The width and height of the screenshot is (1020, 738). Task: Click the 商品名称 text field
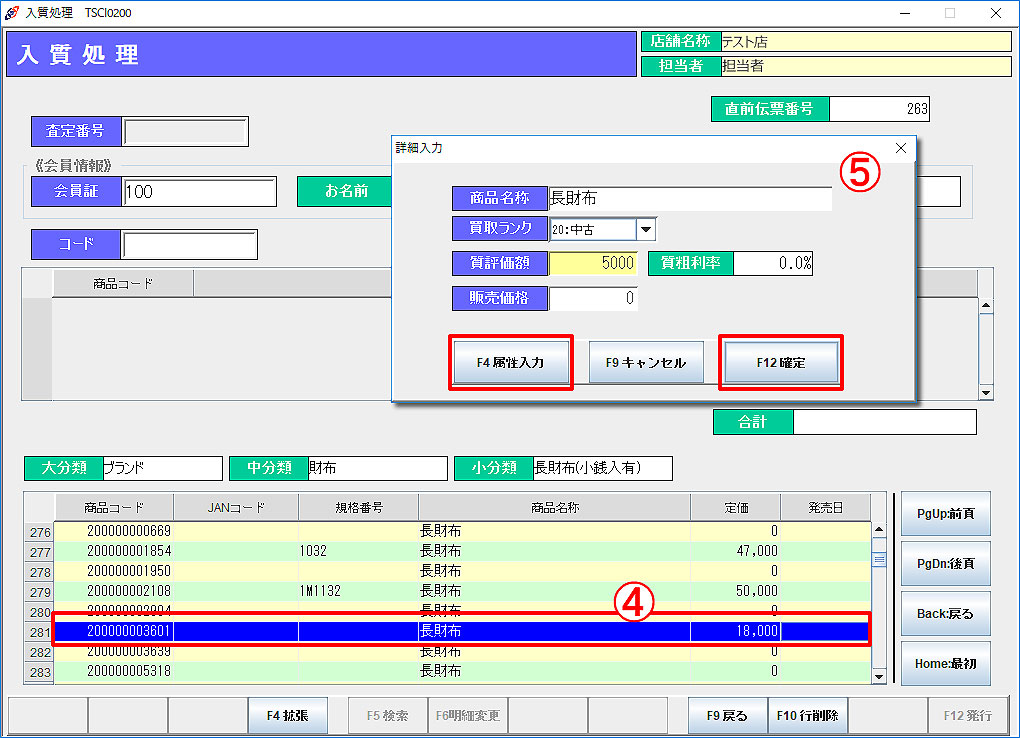pyautogui.click(x=690, y=198)
